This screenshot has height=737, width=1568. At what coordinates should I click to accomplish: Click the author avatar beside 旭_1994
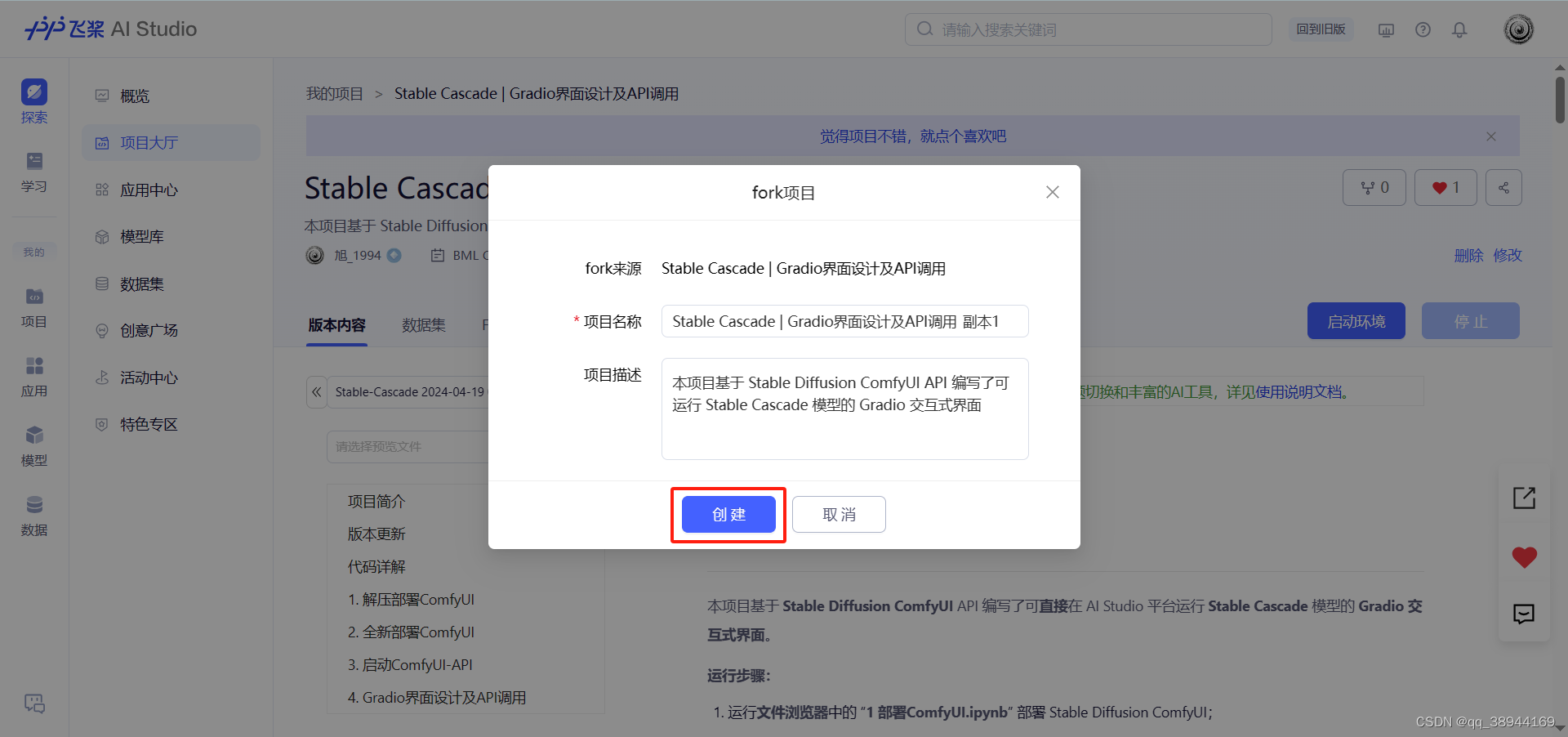[x=314, y=256]
